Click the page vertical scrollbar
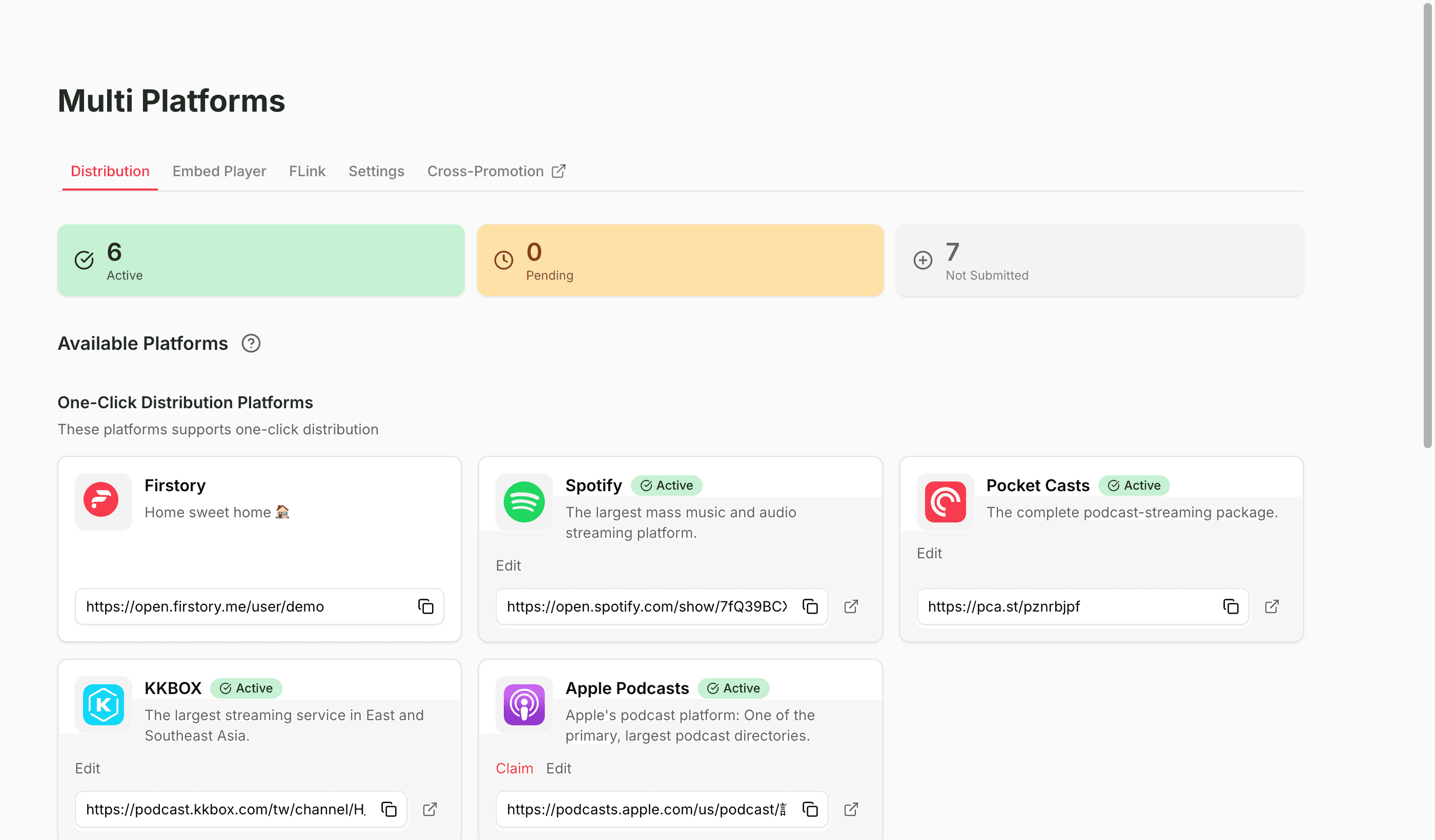Viewport: 1435px width, 840px height. pyautogui.click(x=1427, y=225)
